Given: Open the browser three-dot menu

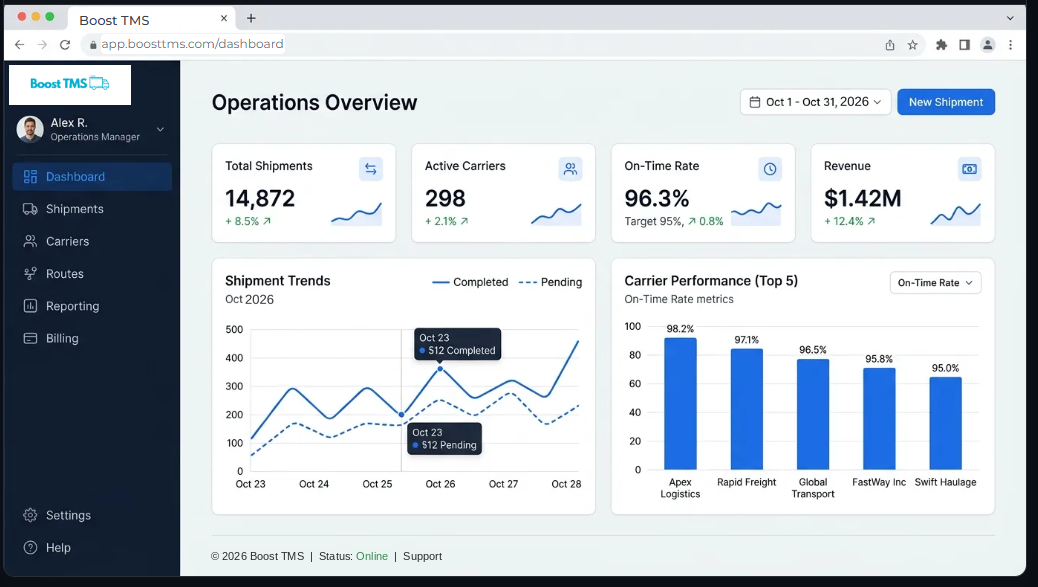Looking at the screenshot, I should [1010, 45].
